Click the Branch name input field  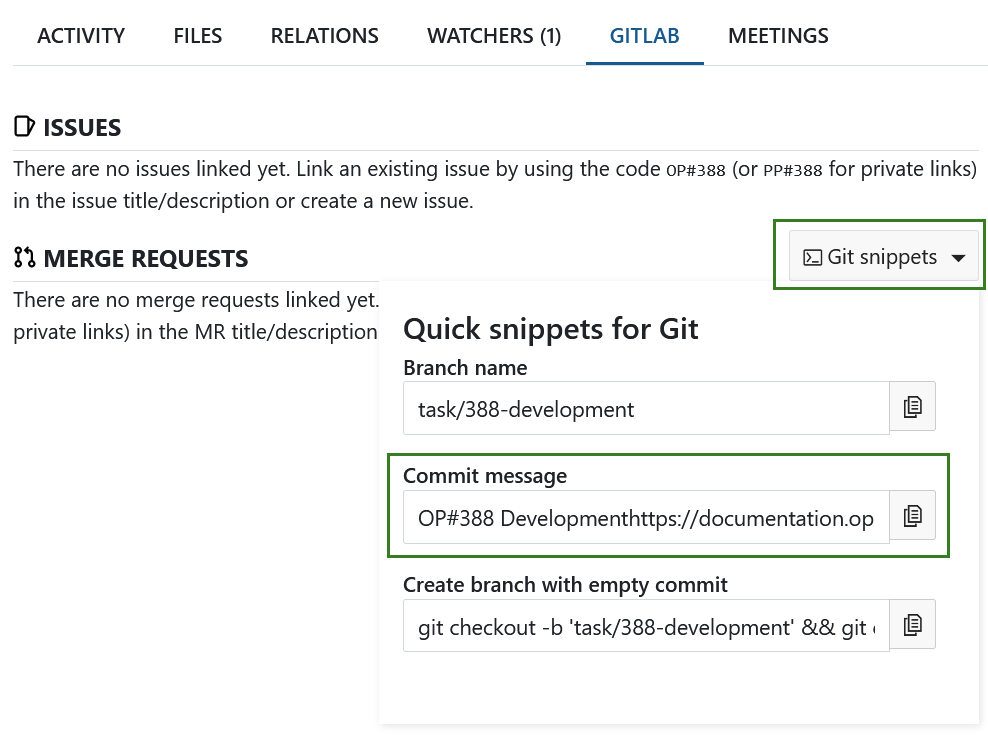[645, 408]
